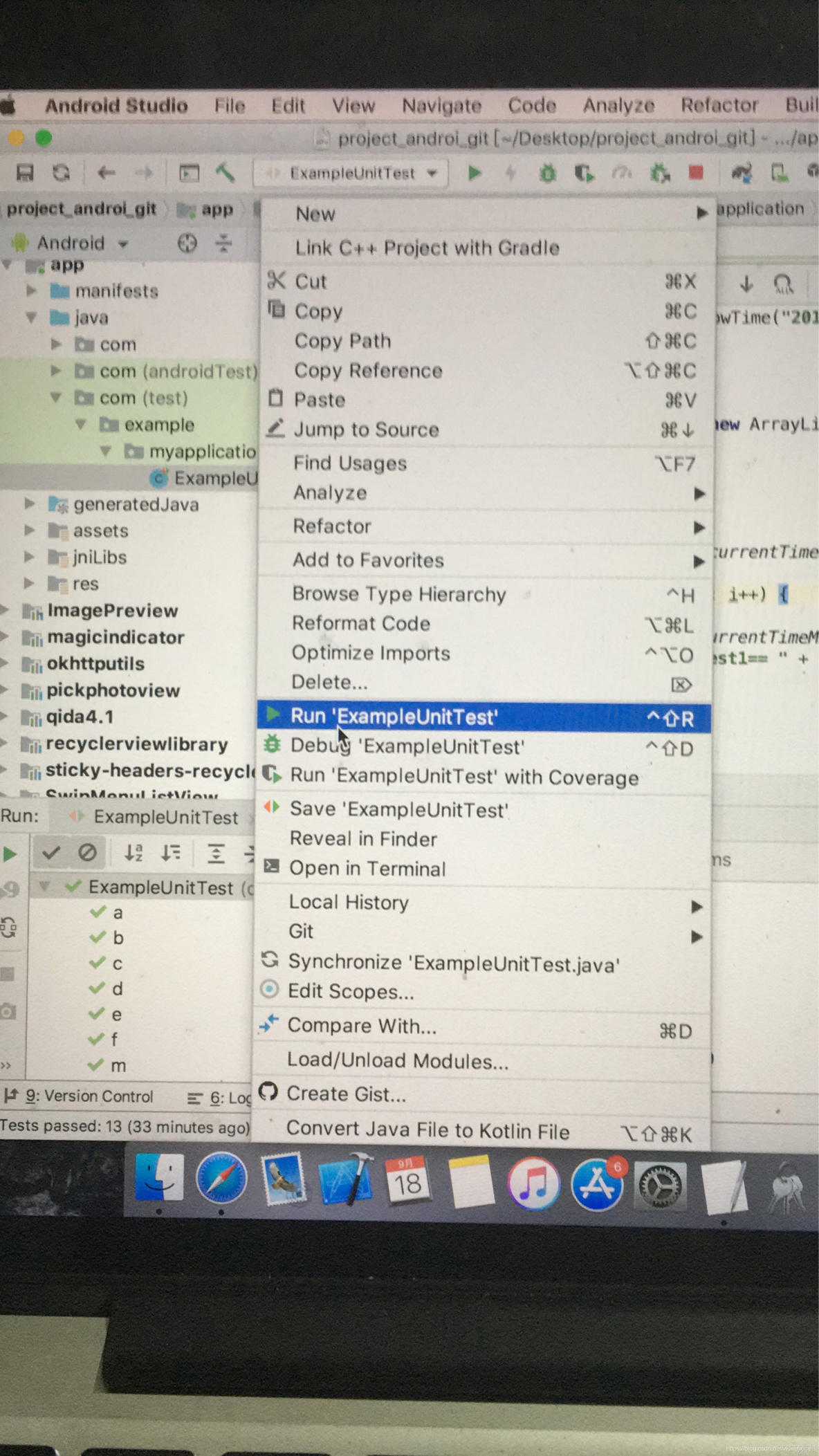This screenshot has width=819, height=1456.
Task: Click the Save All toolbar icon
Action: pyautogui.click(x=25, y=172)
